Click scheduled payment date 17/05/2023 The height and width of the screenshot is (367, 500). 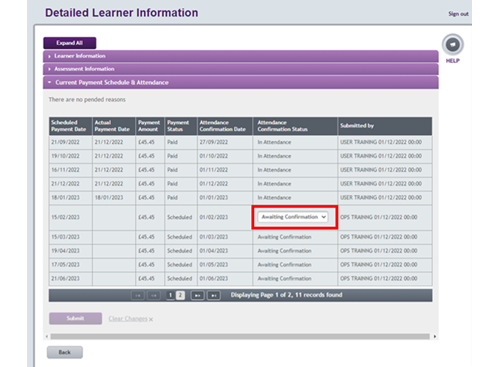[65, 265]
